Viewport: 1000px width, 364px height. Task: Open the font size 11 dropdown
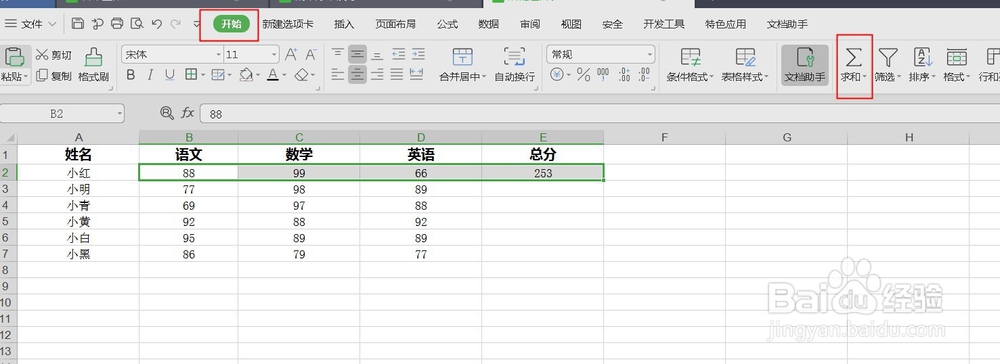coord(275,55)
